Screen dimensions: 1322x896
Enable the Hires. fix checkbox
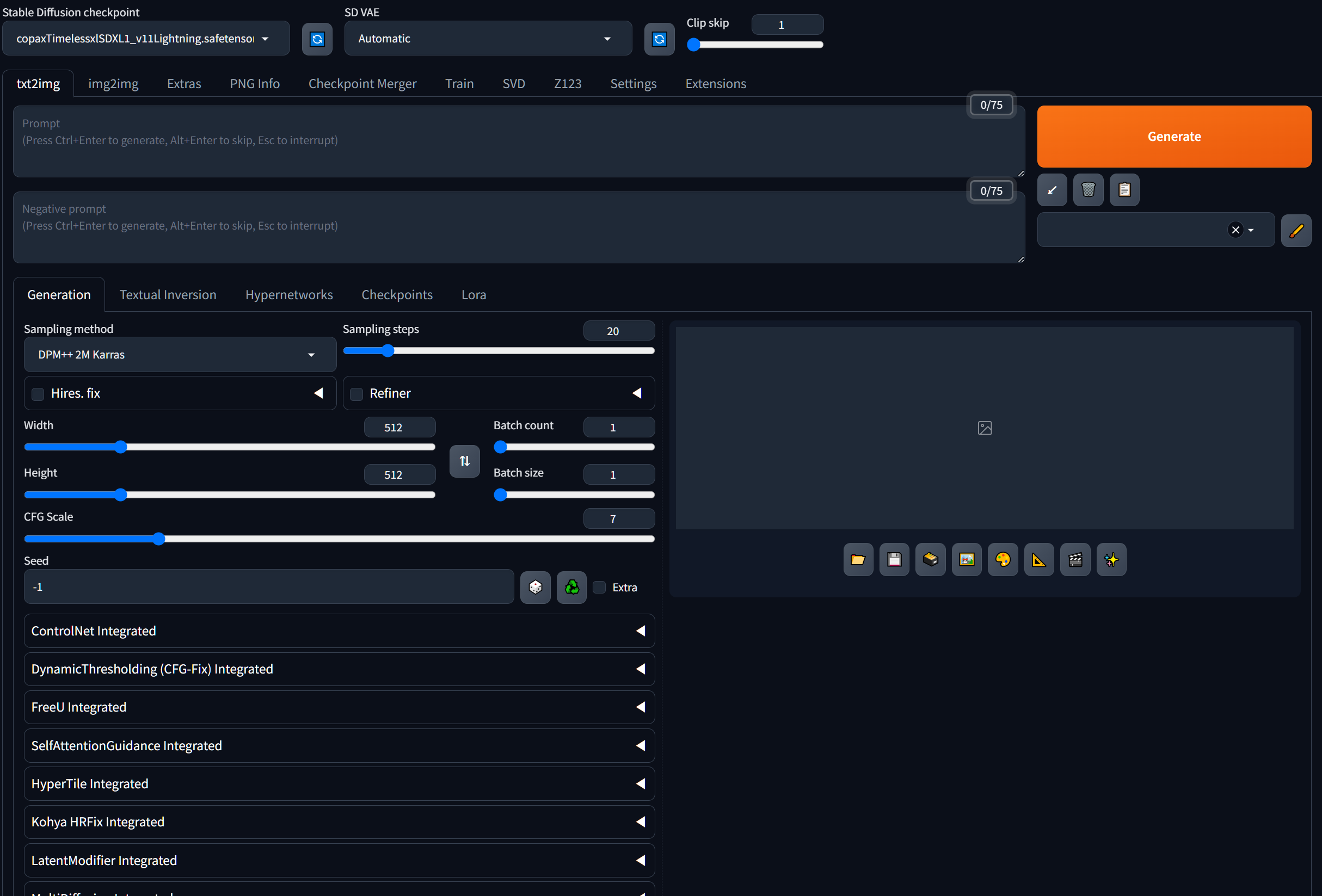coord(38,393)
